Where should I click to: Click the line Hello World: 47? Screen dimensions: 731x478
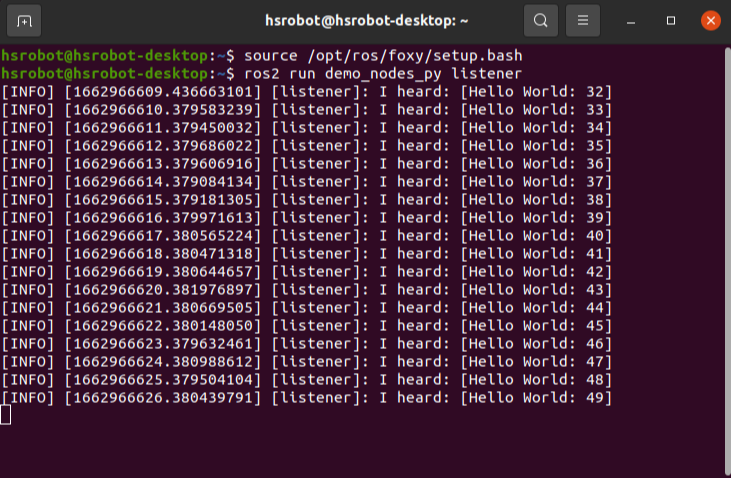(306, 362)
